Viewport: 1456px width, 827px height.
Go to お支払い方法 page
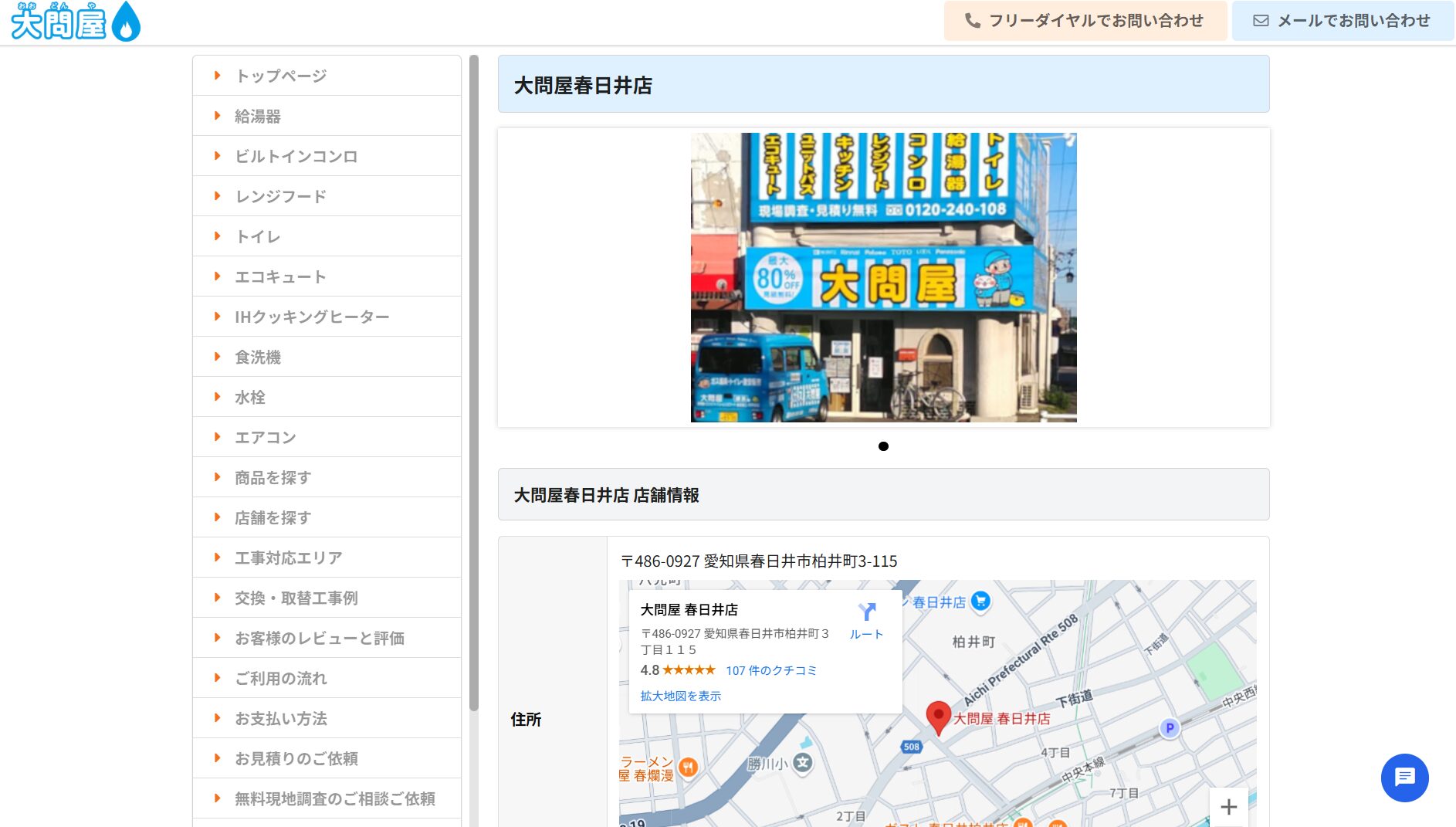[x=327, y=718]
